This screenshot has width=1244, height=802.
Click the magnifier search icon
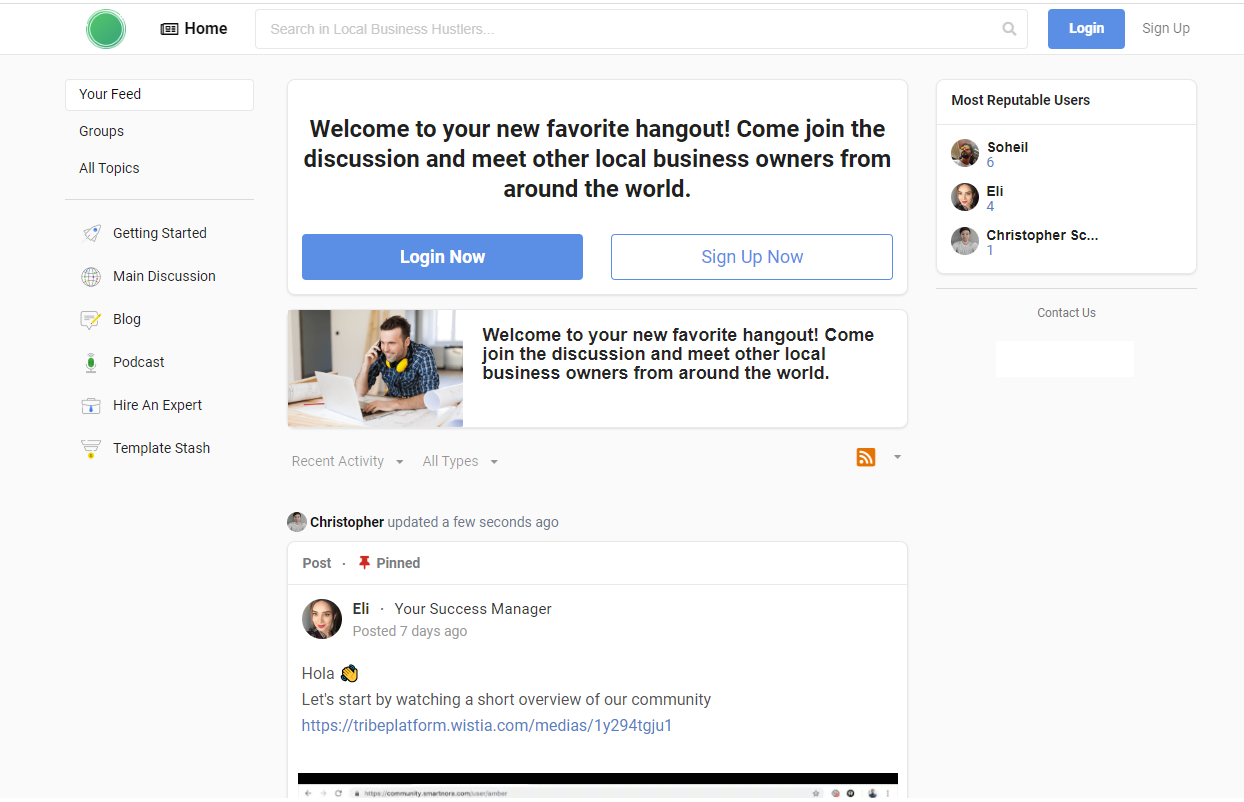coord(1009,29)
